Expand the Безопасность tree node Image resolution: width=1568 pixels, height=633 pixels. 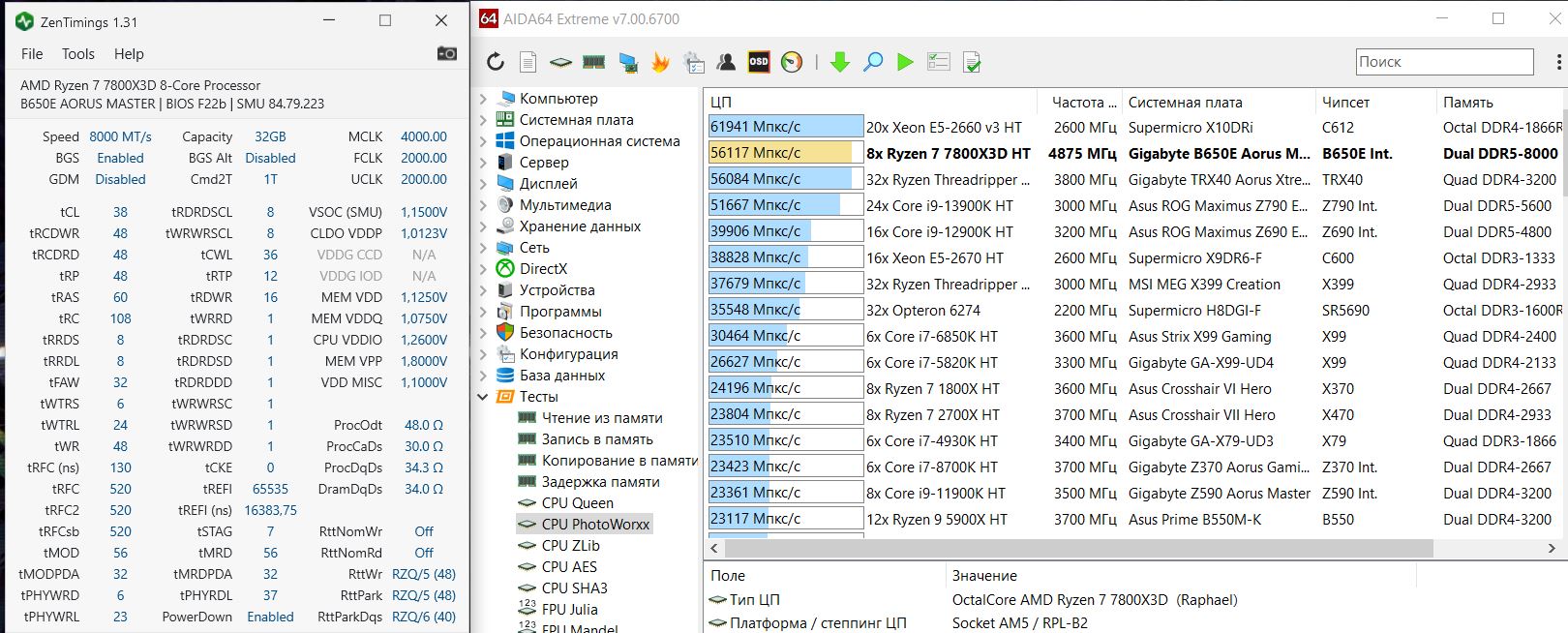[x=483, y=333]
